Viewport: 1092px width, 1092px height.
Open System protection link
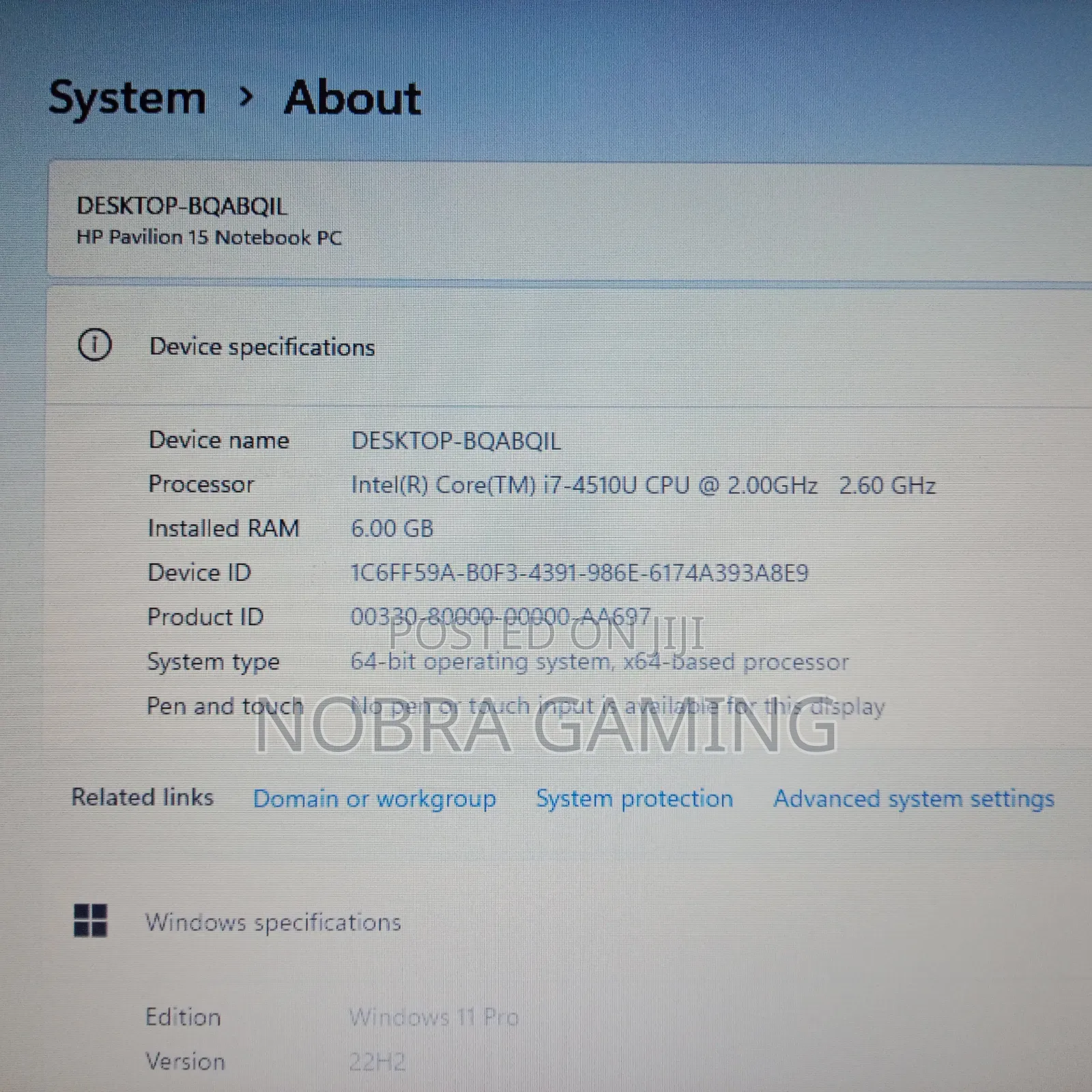click(634, 798)
